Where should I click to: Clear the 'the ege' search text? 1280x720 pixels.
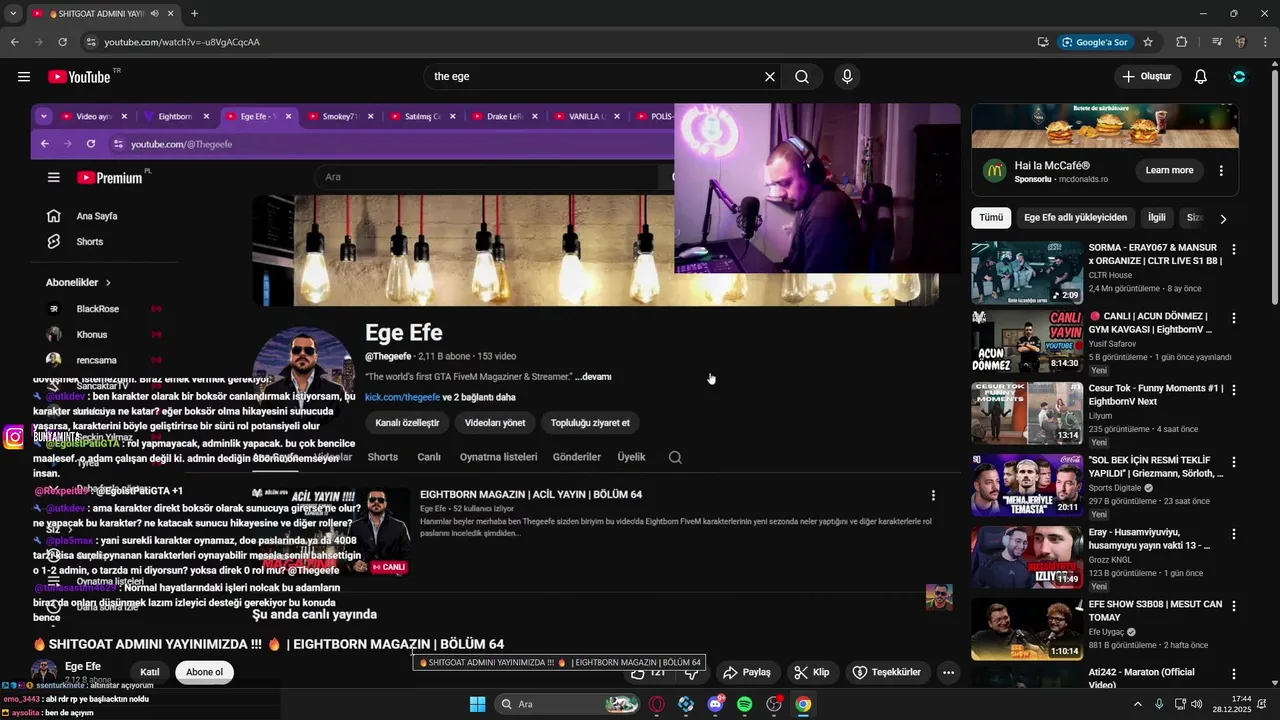pyautogui.click(x=770, y=77)
